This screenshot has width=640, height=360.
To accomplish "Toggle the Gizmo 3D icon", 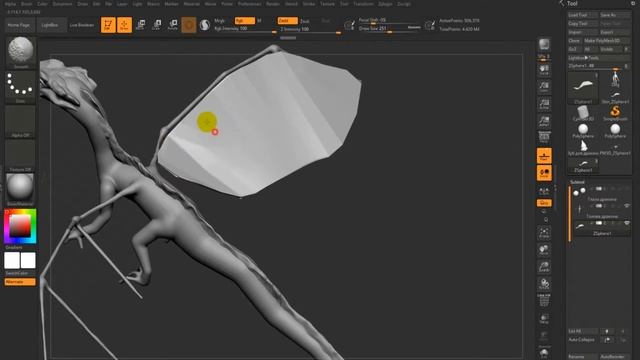I will point(189,25).
